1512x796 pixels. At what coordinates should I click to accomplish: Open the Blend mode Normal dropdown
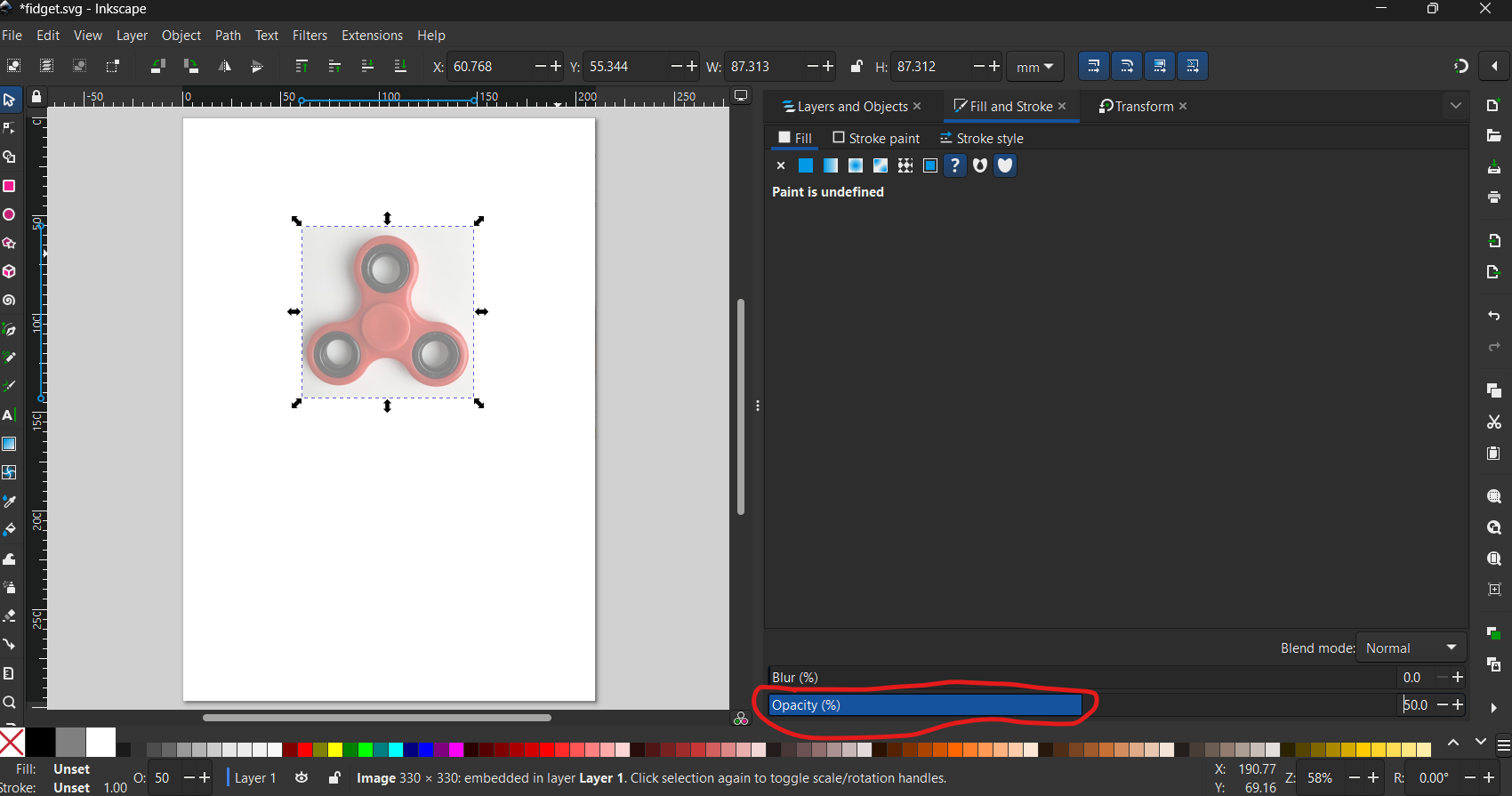click(1411, 647)
